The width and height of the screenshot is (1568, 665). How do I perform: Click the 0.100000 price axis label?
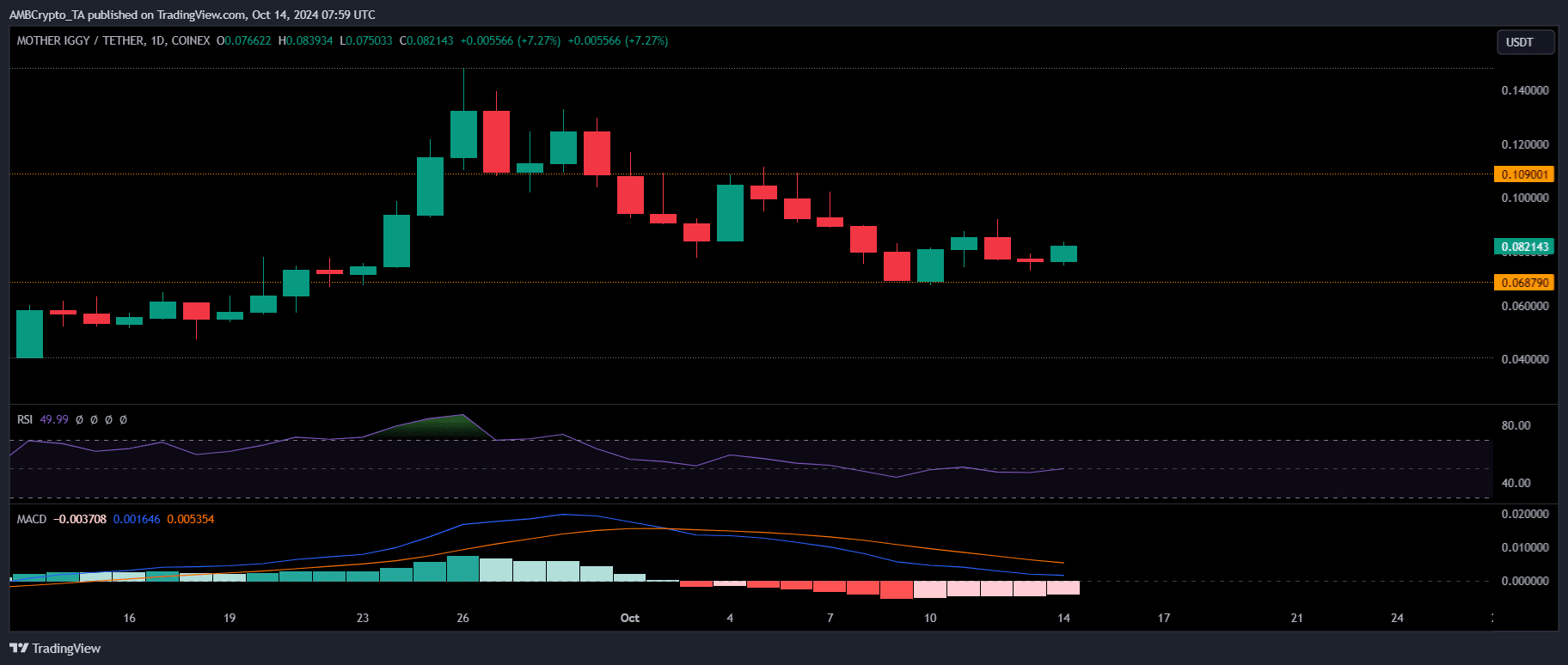1525,198
